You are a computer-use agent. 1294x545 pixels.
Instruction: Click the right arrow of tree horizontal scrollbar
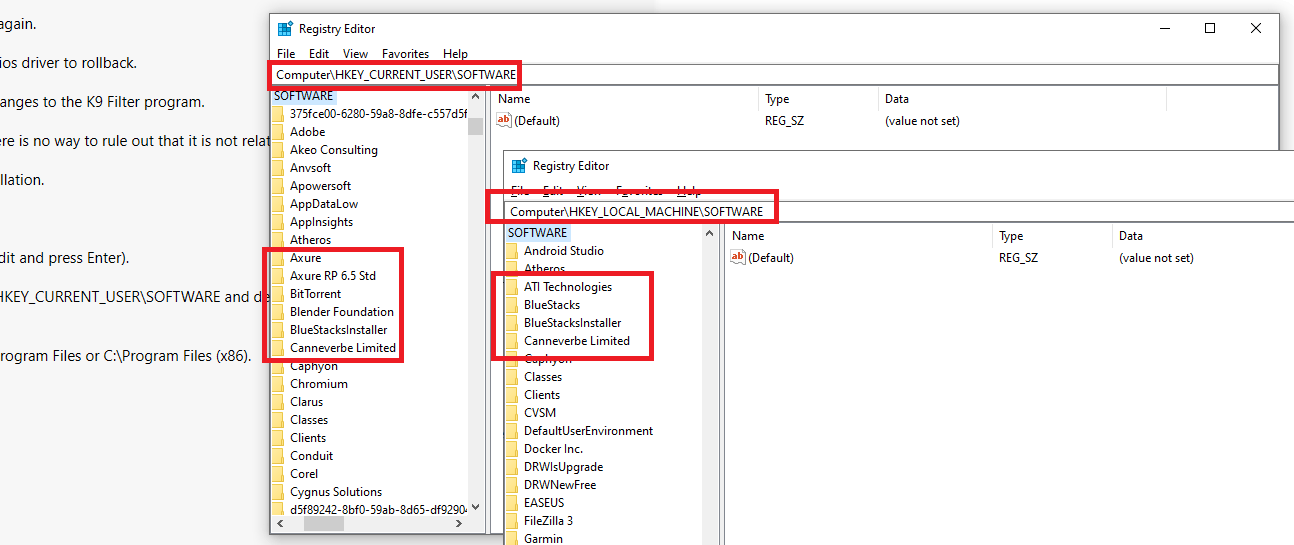coord(459,523)
